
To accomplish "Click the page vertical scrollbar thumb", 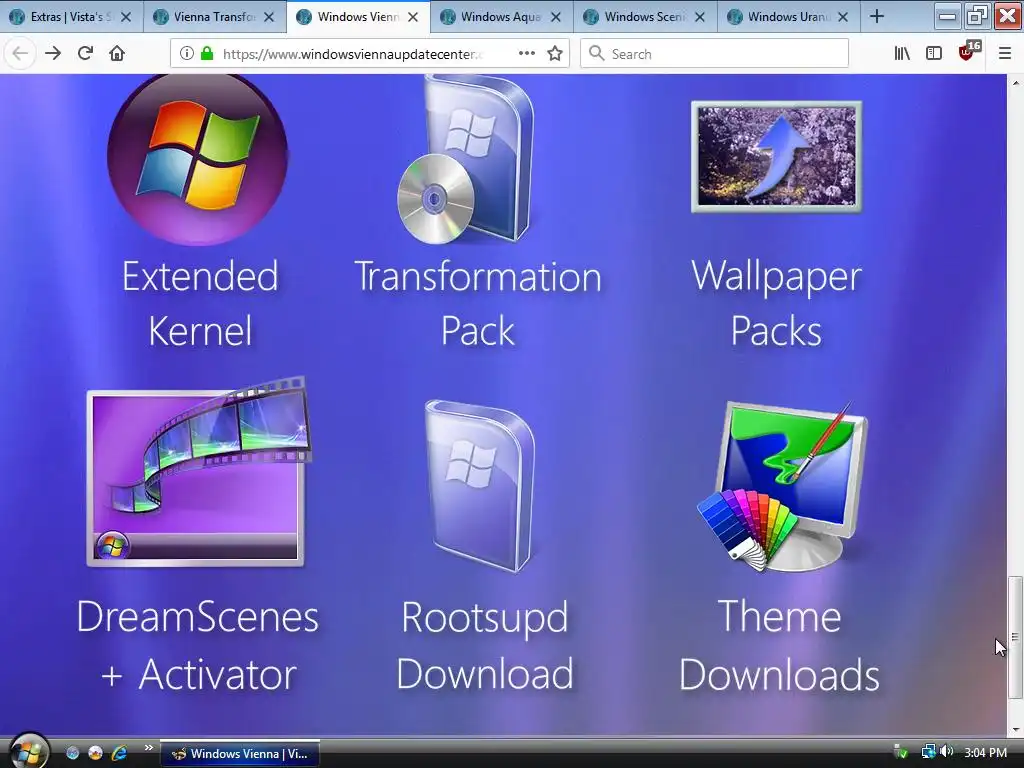I will [x=1015, y=637].
